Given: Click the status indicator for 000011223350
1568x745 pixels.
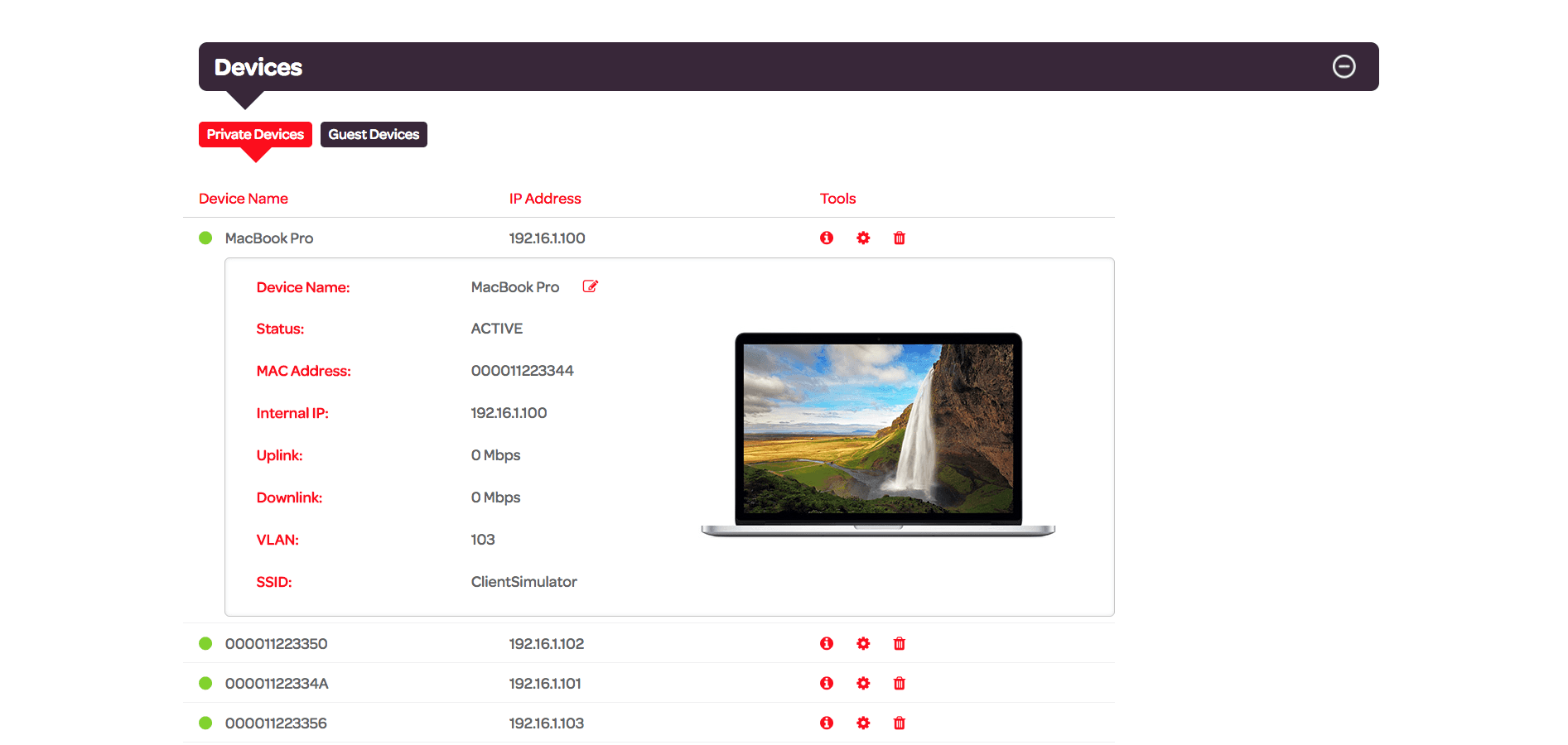Looking at the screenshot, I should point(205,643).
